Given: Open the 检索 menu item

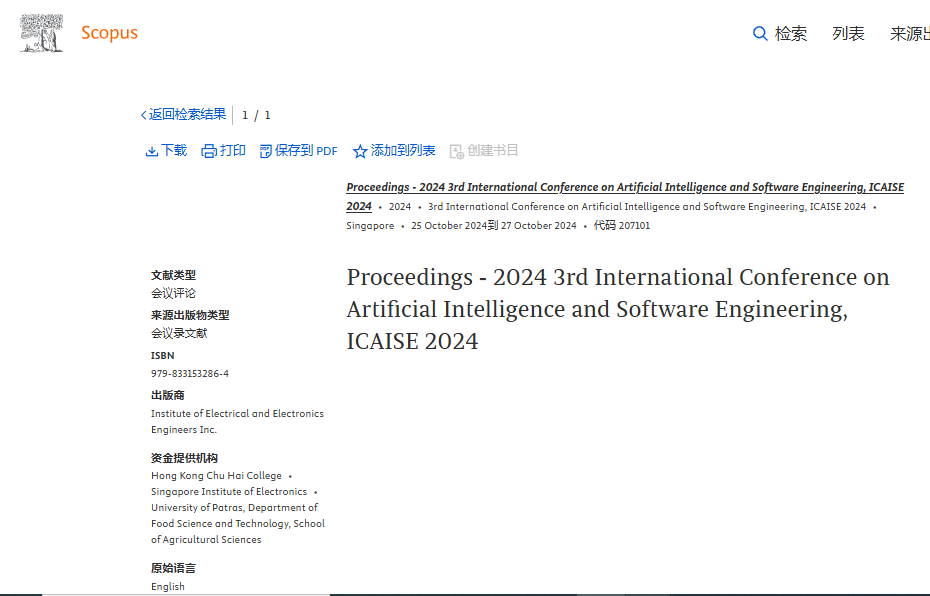Looking at the screenshot, I should (791, 33).
